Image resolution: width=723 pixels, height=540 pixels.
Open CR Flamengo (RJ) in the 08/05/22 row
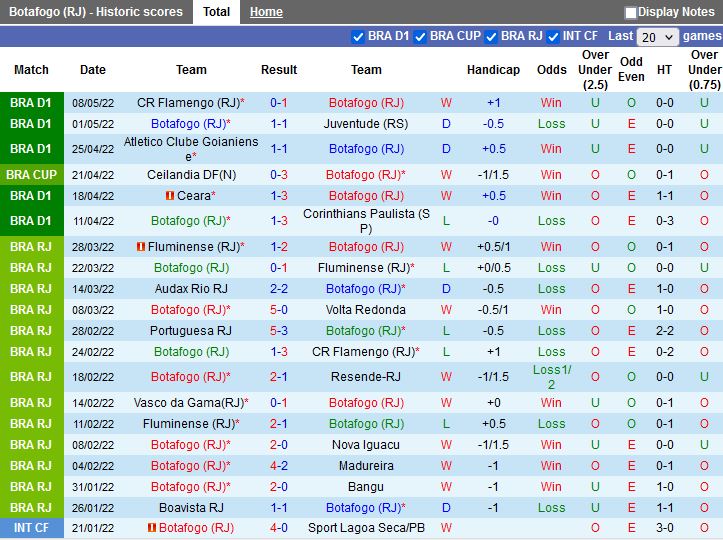click(x=189, y=103)
